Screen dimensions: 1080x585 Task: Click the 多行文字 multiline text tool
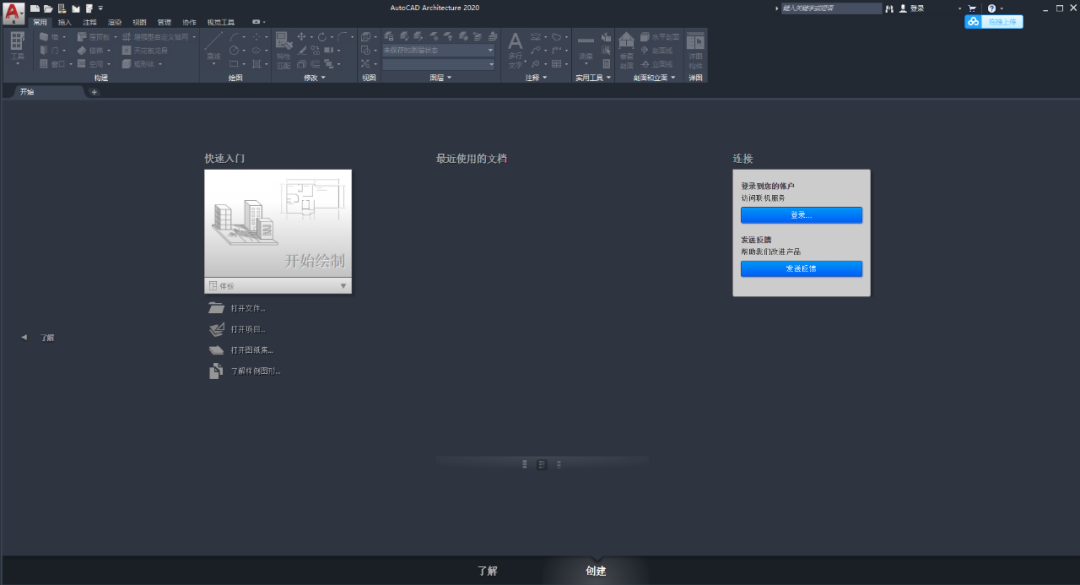click(515, 50)
